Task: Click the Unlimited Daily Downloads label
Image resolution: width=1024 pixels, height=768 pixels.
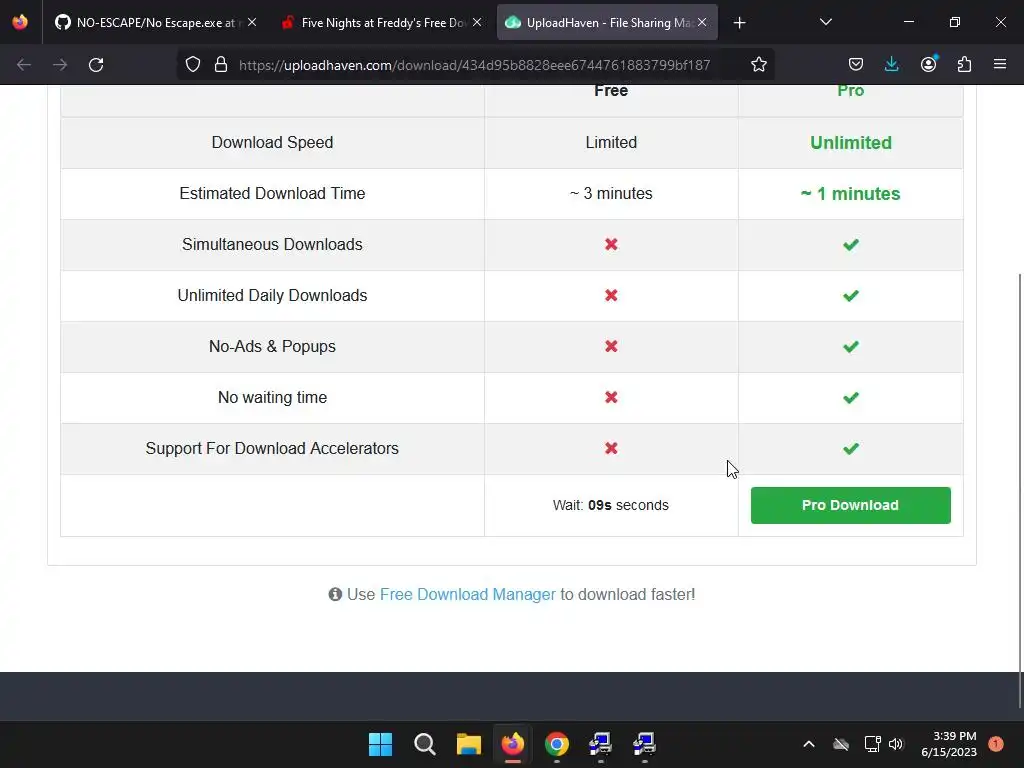Action: click(x=272, y=295)
